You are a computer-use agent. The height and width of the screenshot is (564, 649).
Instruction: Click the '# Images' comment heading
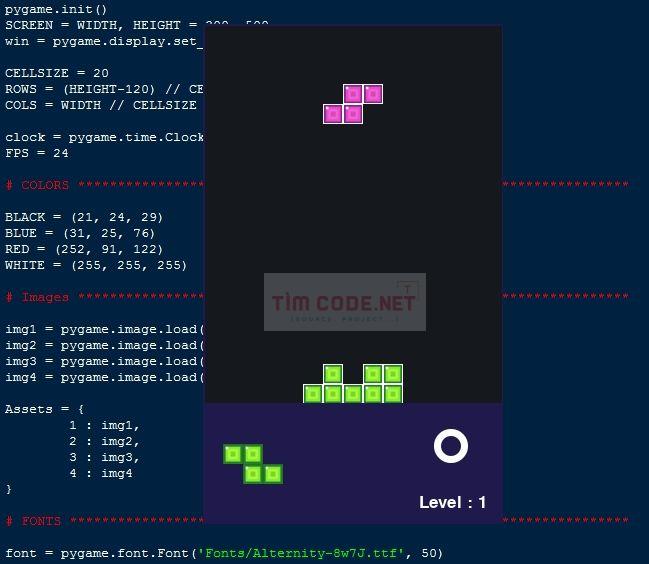(x=37, y=297)
